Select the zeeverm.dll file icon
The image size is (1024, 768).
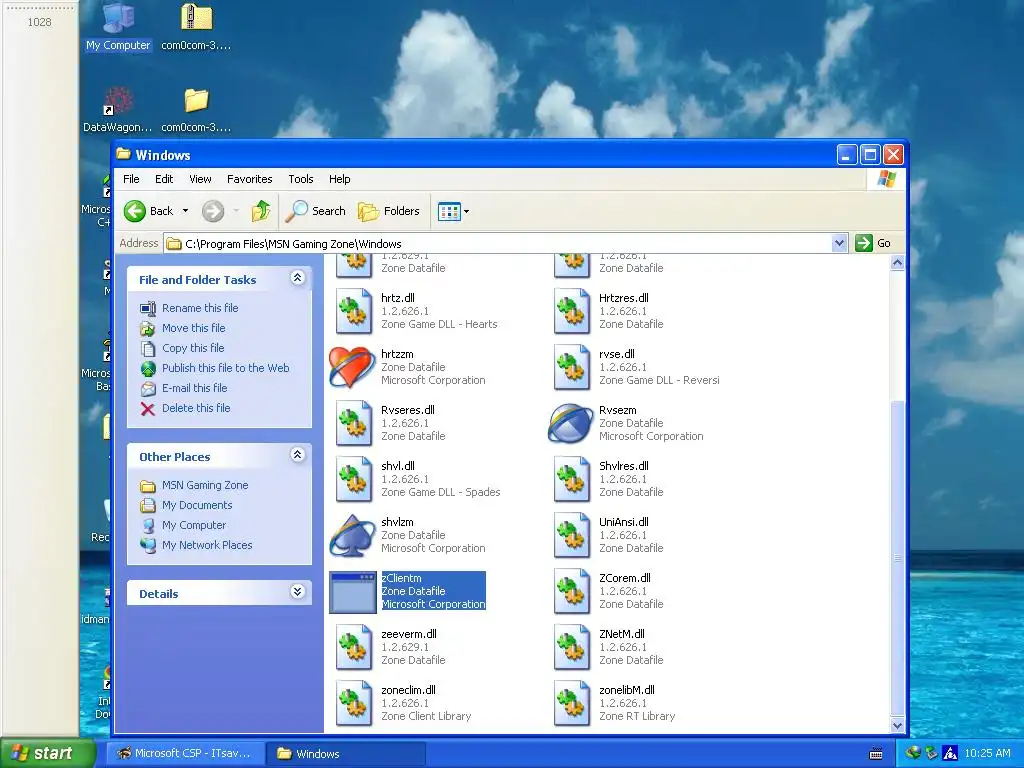[353, 647]
